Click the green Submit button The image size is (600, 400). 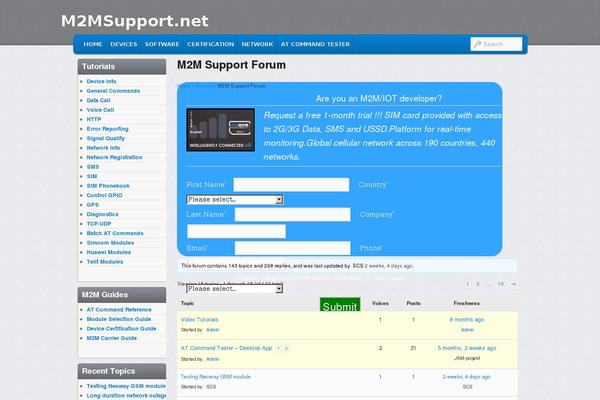pos(340,305)
